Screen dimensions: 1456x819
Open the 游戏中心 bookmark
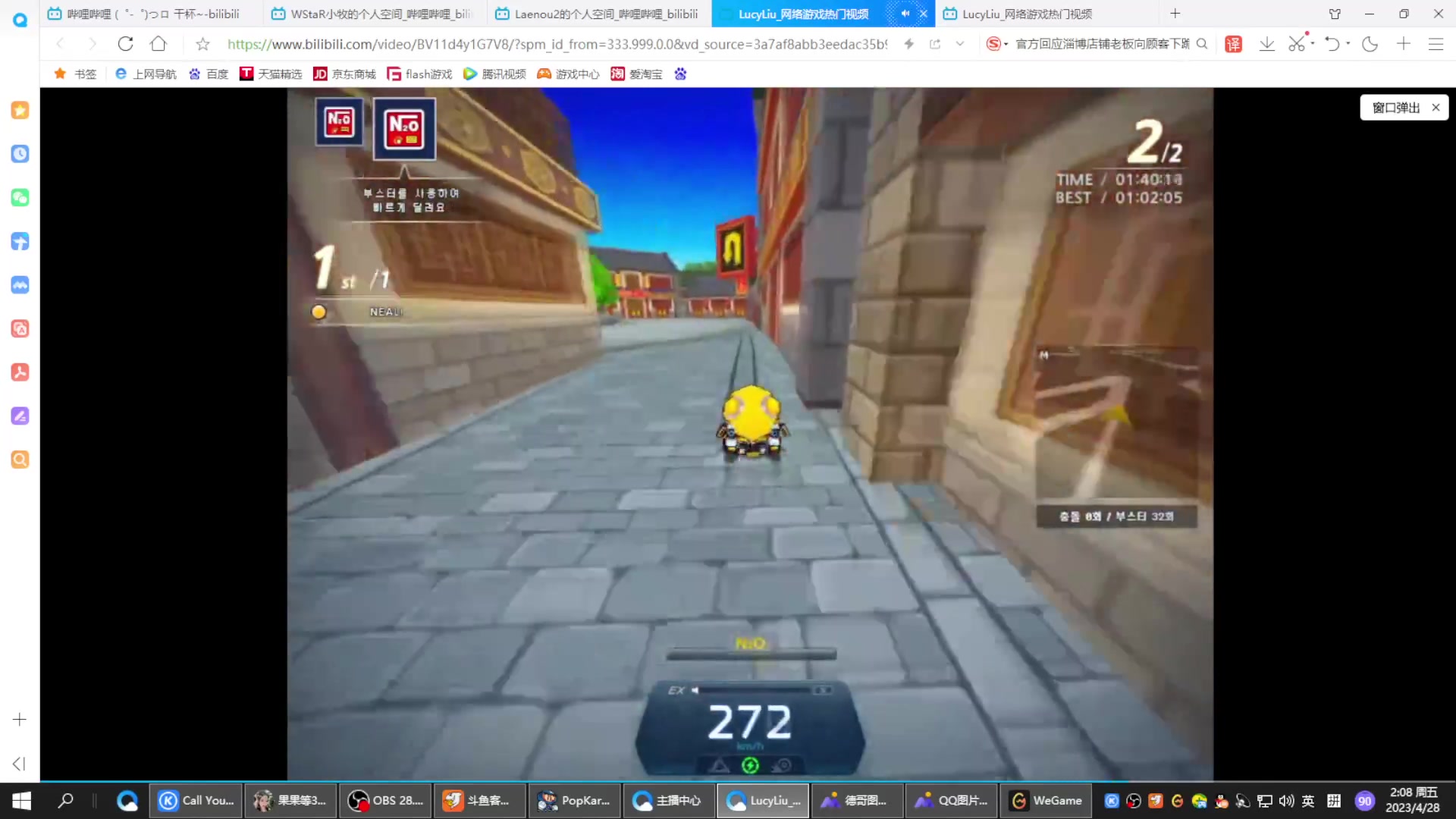coord(568,74)
